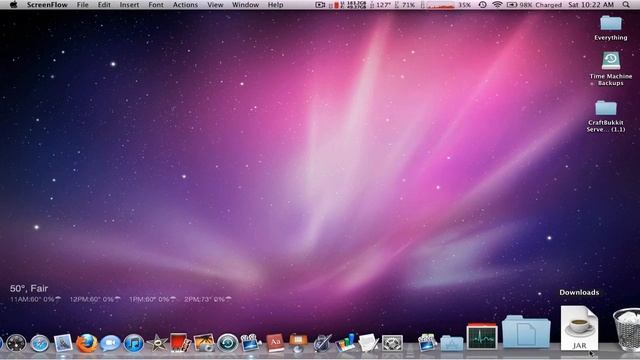
Task: Open iTunes from the Dock
Action: point(133,343)
